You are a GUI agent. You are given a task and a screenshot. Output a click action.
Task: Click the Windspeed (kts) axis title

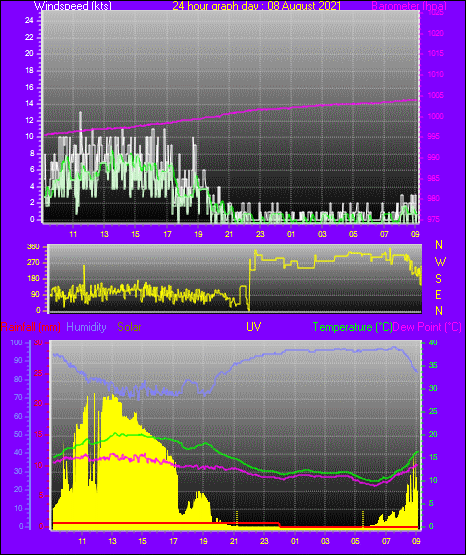(73, 6)
